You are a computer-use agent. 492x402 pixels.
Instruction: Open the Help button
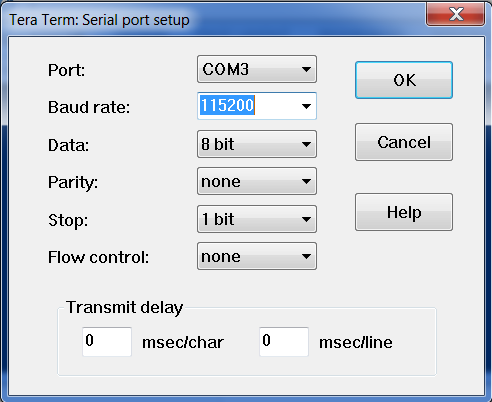tap(404, 212)
